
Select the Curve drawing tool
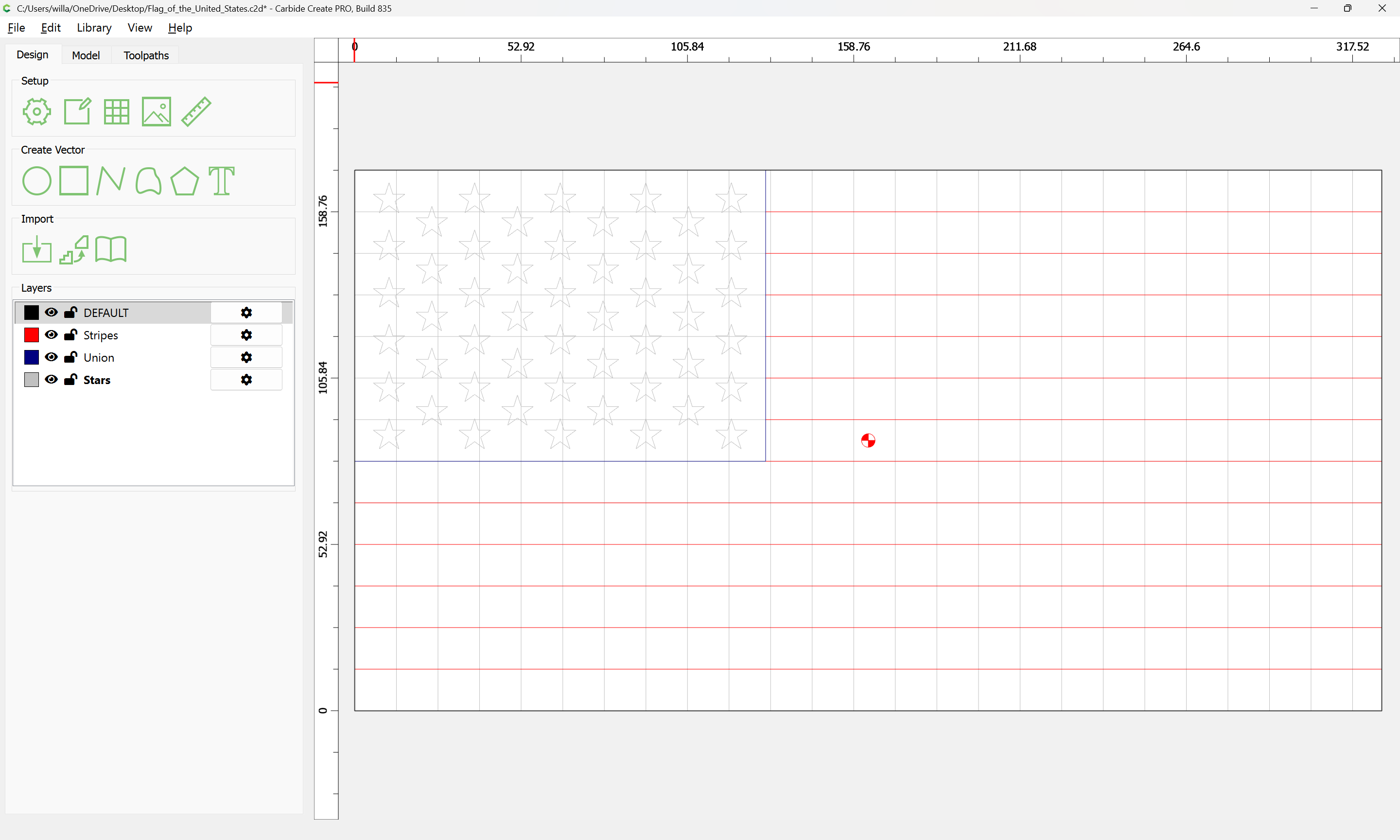click(x=148, y=181)
